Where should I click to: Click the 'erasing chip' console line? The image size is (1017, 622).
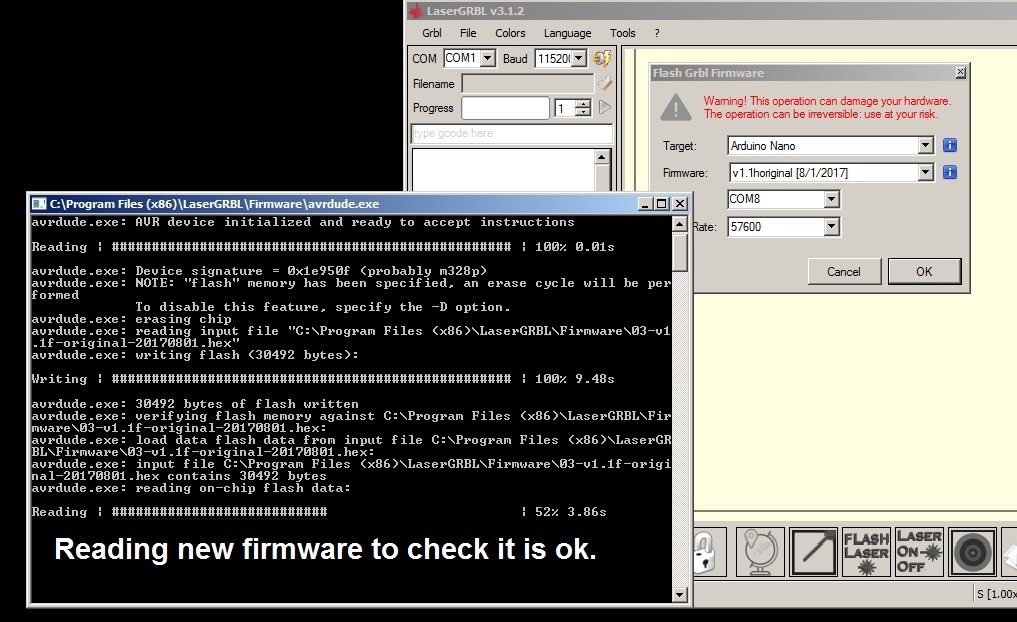pyautogui.click(x=131, y=319)
